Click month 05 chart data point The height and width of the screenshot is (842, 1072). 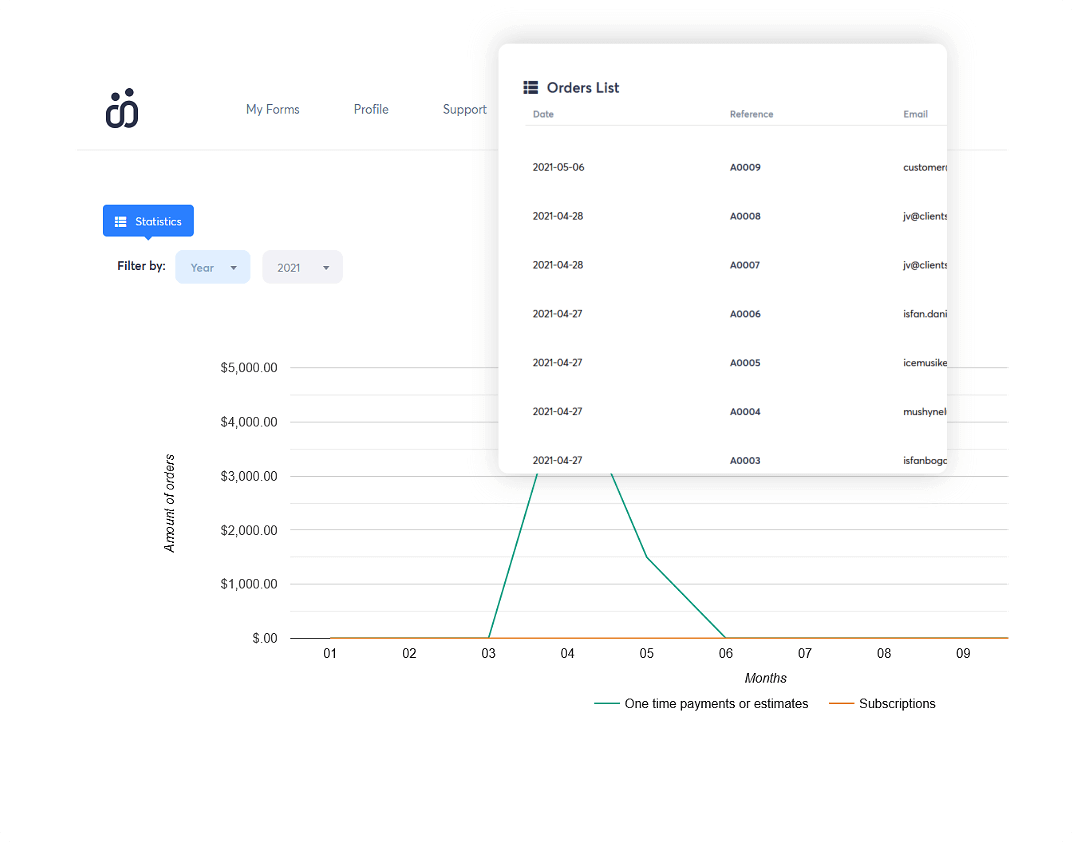(x=647, y=558)
